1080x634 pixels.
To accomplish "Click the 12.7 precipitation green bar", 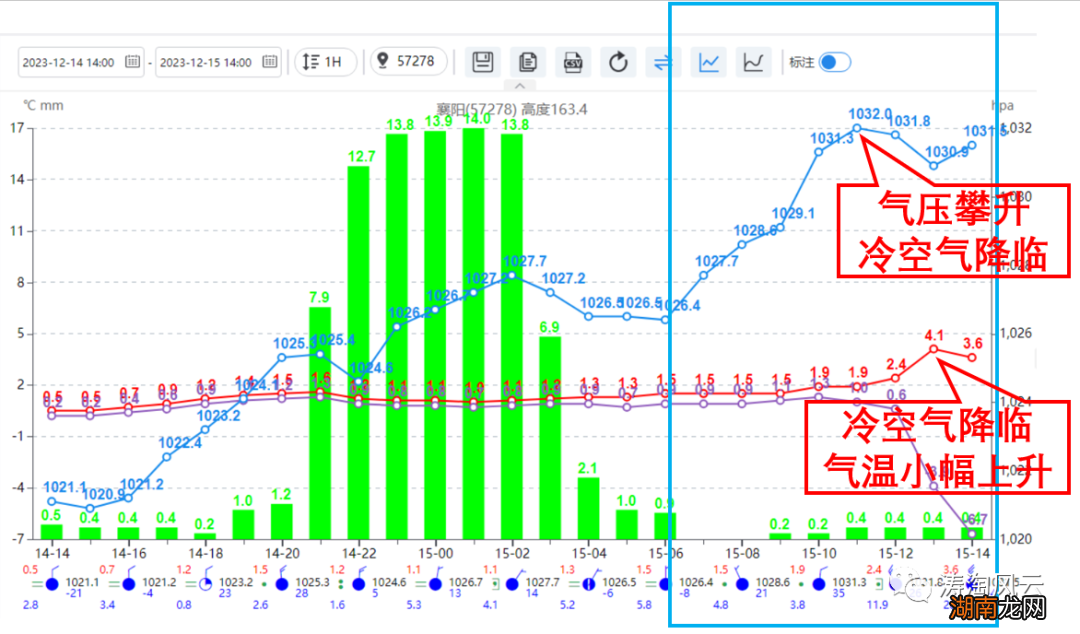I will [358, 350].
